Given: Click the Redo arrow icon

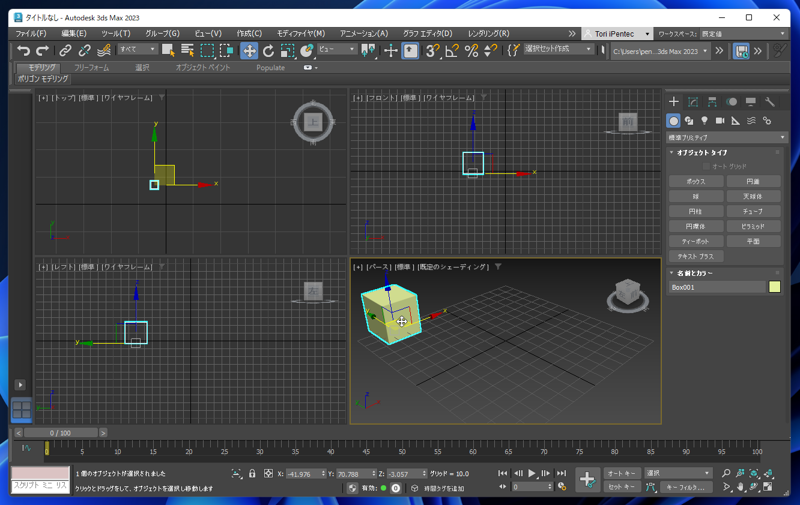Looking at the screenshot, I should (43, 50).
